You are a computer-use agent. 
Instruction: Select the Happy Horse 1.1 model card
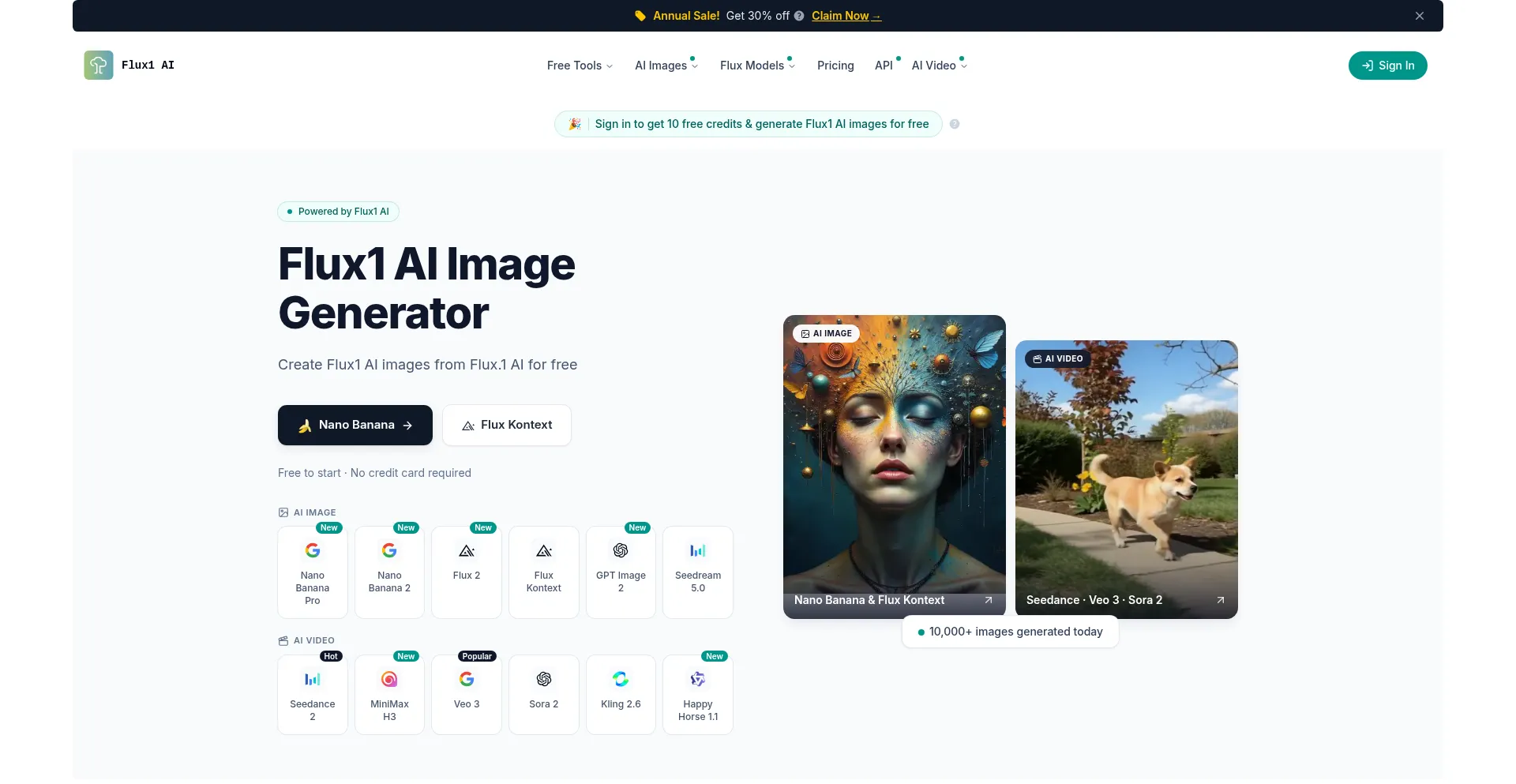(698, 695)
